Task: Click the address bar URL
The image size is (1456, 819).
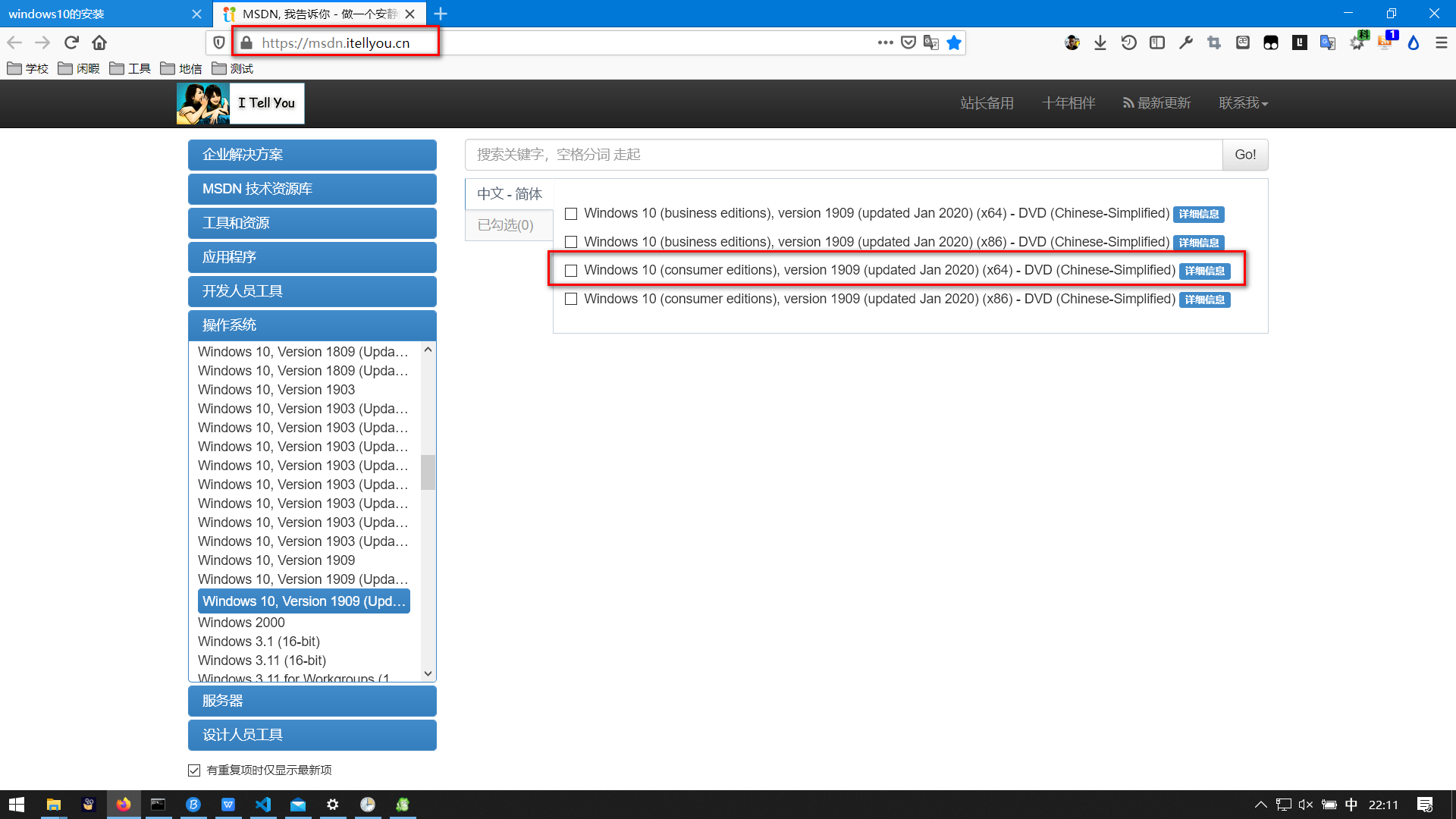Action: click(x=336, y=43)
